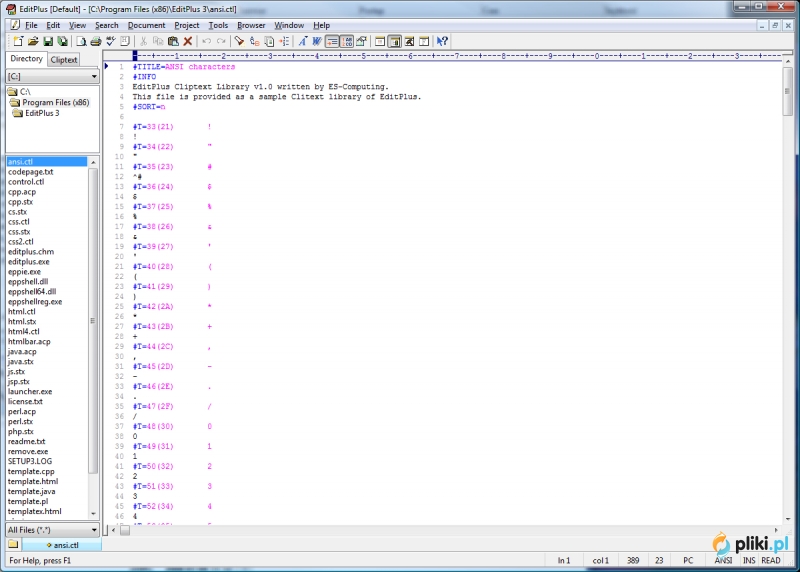
Task: Click the Set Font 'A' icon
Action: pyautogui.click(x=303, y=41)
